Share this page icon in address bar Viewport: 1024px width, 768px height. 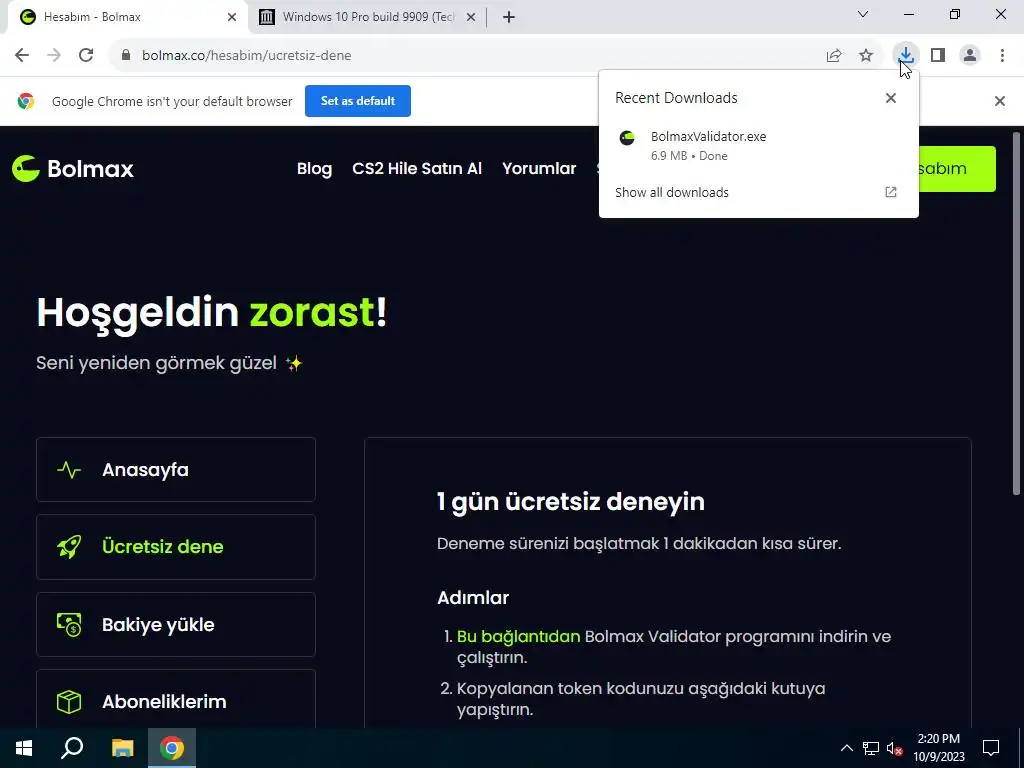834,56
